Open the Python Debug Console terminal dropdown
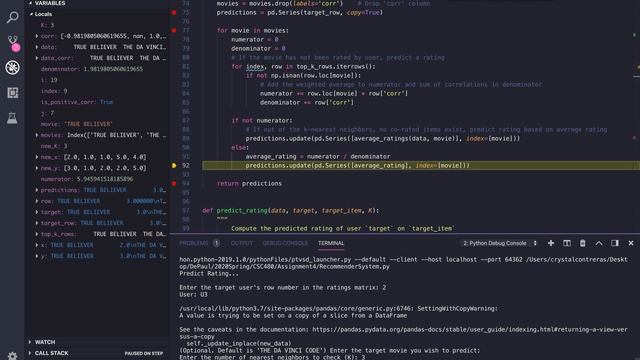Screen dimensions: 640x360 (500, 243)
